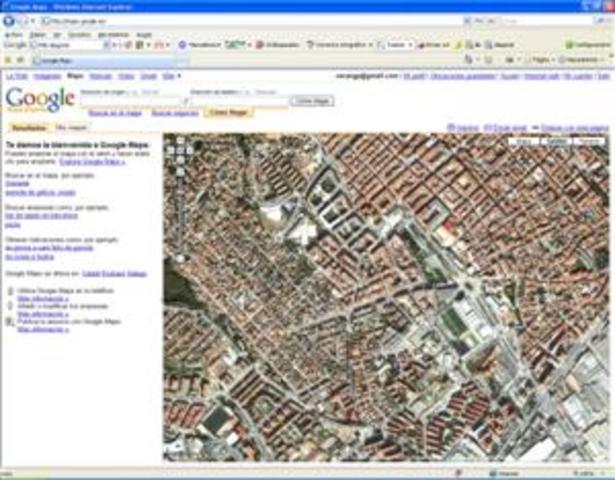Image resolution: width=615 pixels, height=480 pixels.
Task: Click the Add to Favorites icon
Action: [x=20, y=60]
